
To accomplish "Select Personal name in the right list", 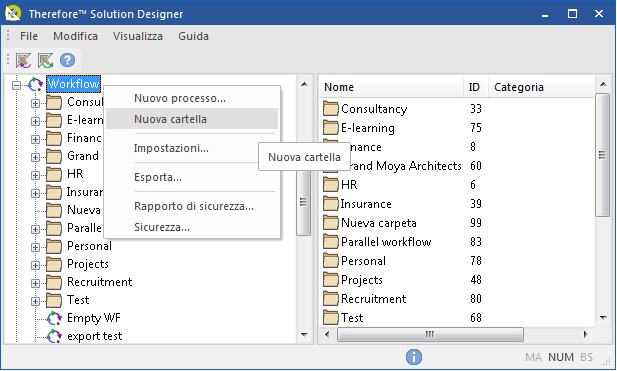I will (363, 261).
